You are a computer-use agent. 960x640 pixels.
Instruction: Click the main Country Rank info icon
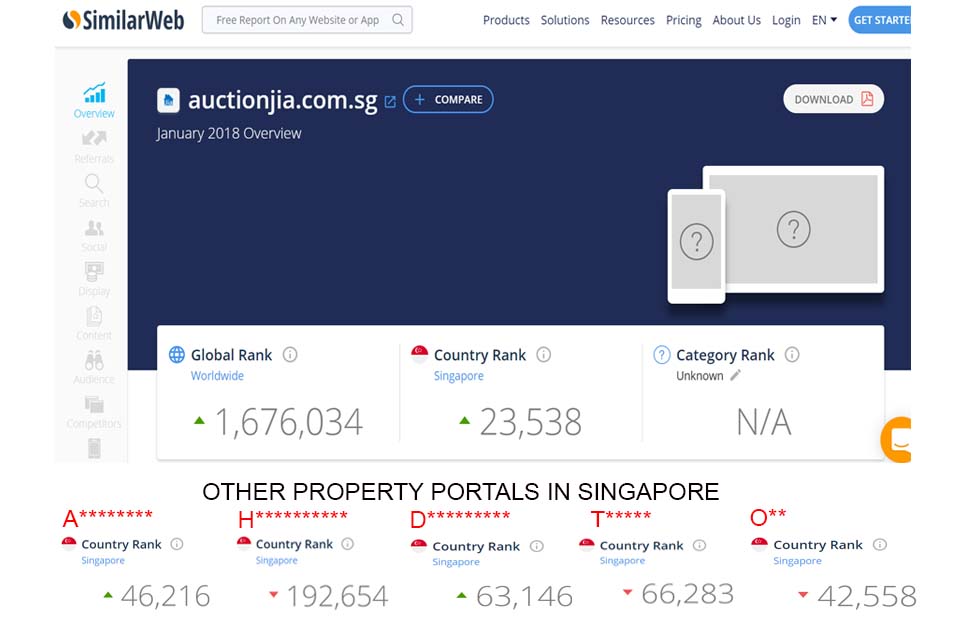544,355
